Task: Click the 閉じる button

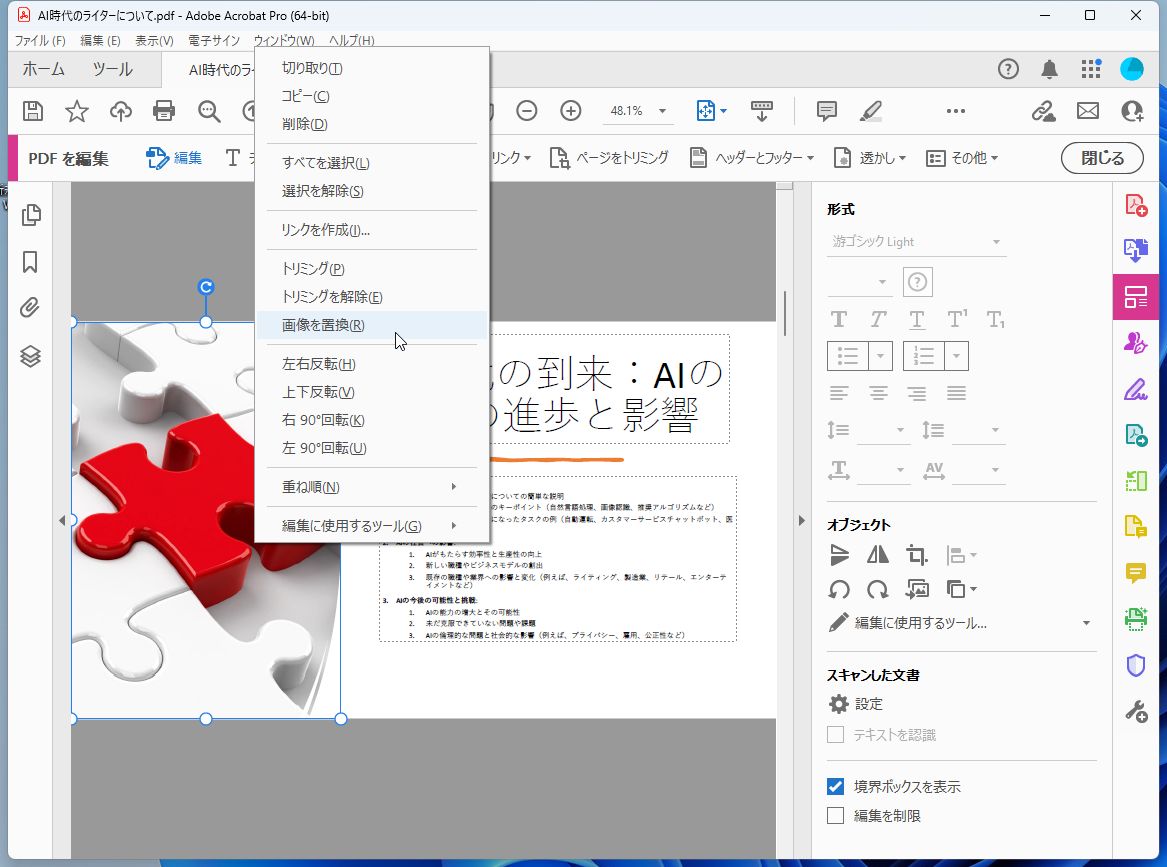Action: (1101, 158)
